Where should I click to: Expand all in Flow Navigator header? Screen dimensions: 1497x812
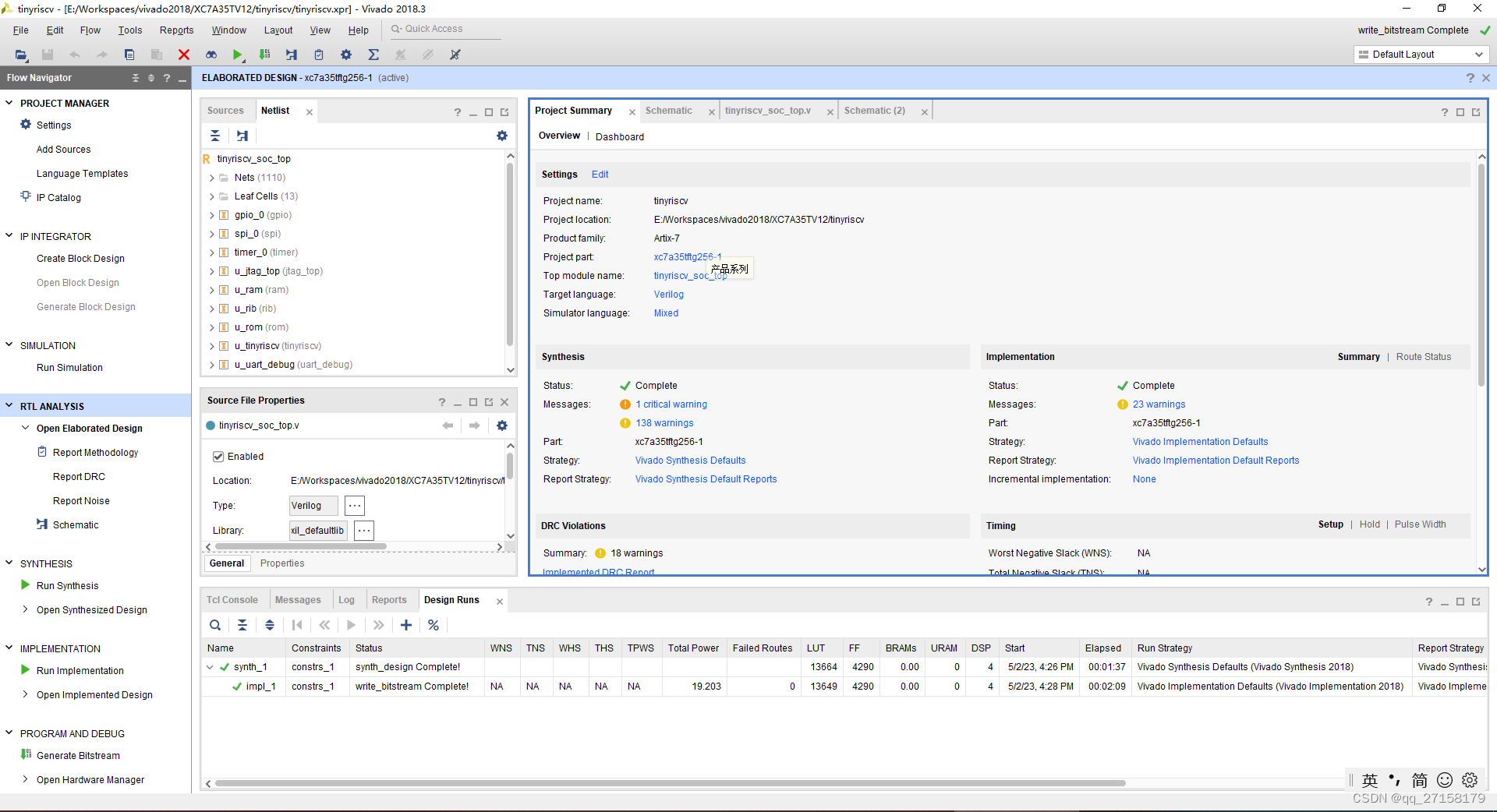pyautogui.click(x=151, y=78)
